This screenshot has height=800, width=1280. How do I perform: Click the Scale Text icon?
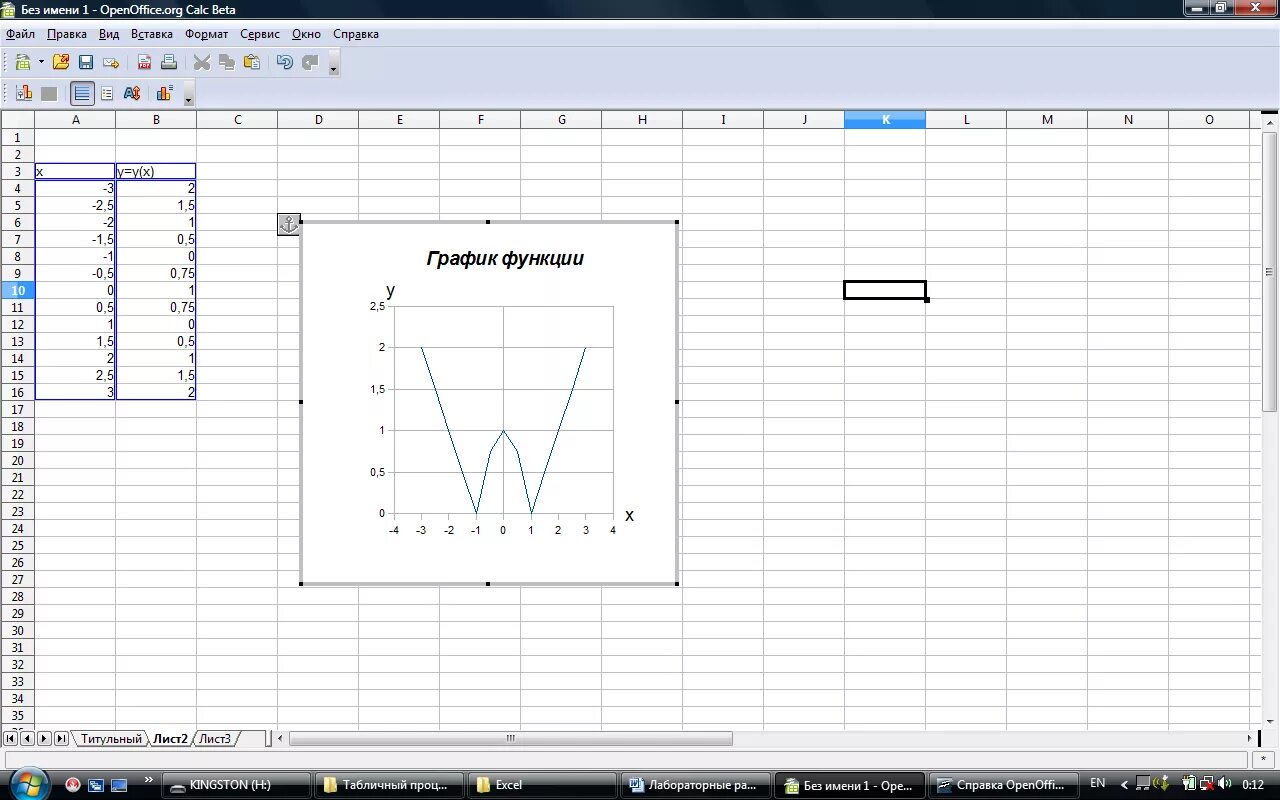tap(132, 93)
